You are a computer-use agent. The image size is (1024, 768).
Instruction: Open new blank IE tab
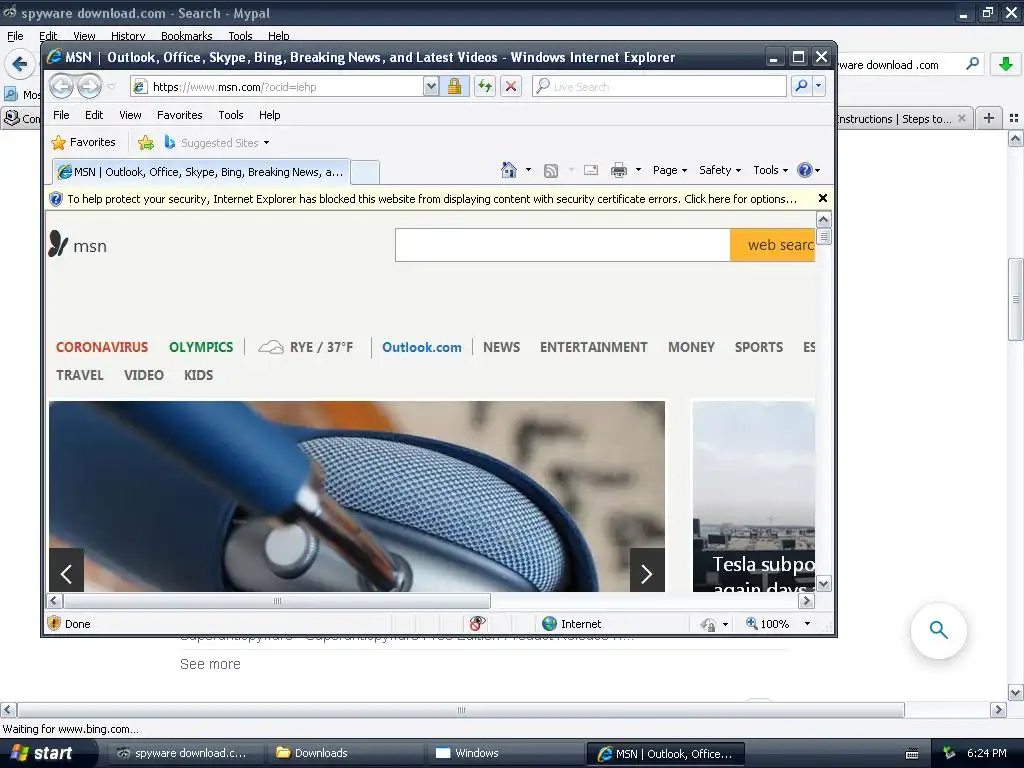click(x=365, y=172)
